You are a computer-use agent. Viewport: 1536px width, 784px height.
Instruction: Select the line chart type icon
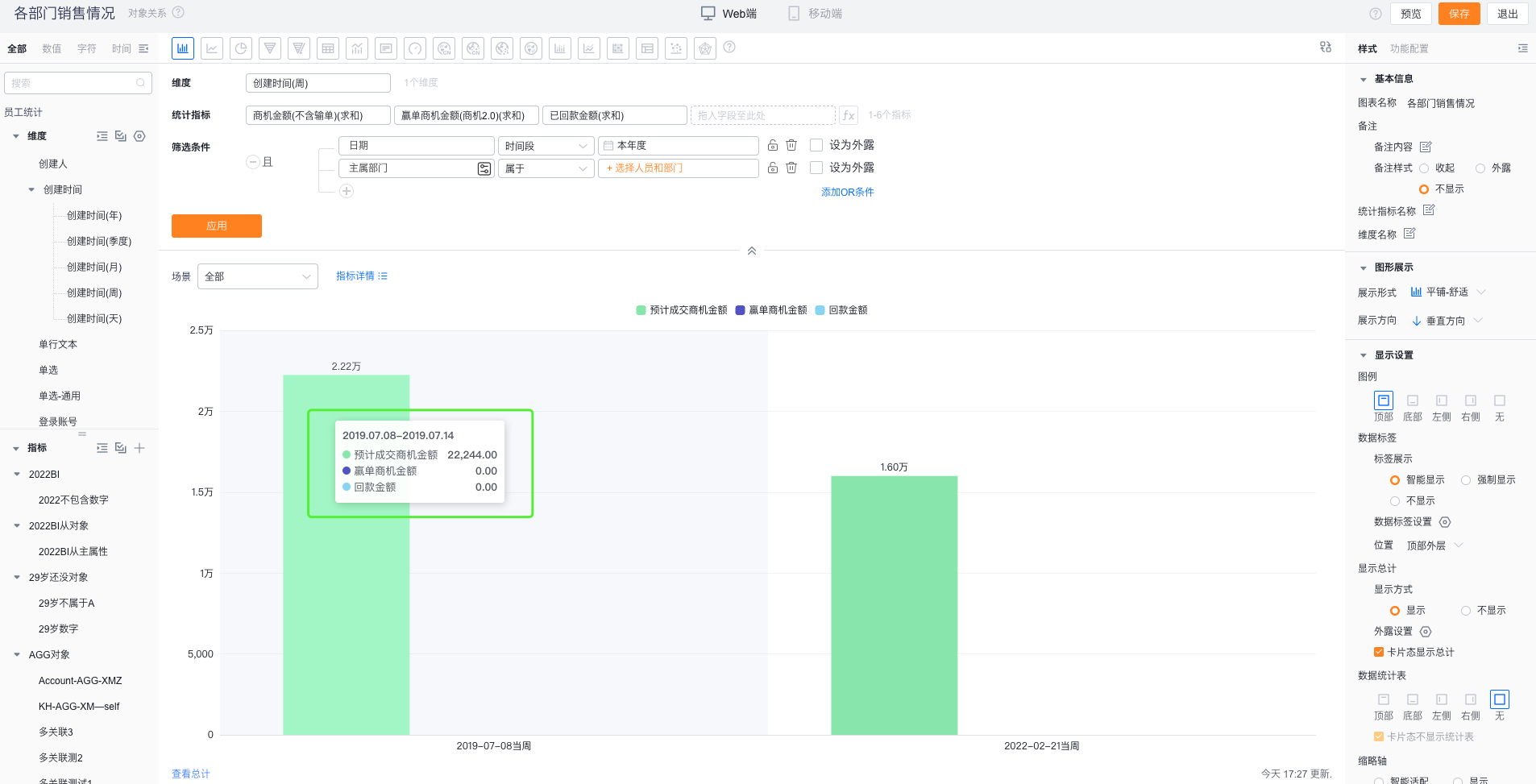212,48
